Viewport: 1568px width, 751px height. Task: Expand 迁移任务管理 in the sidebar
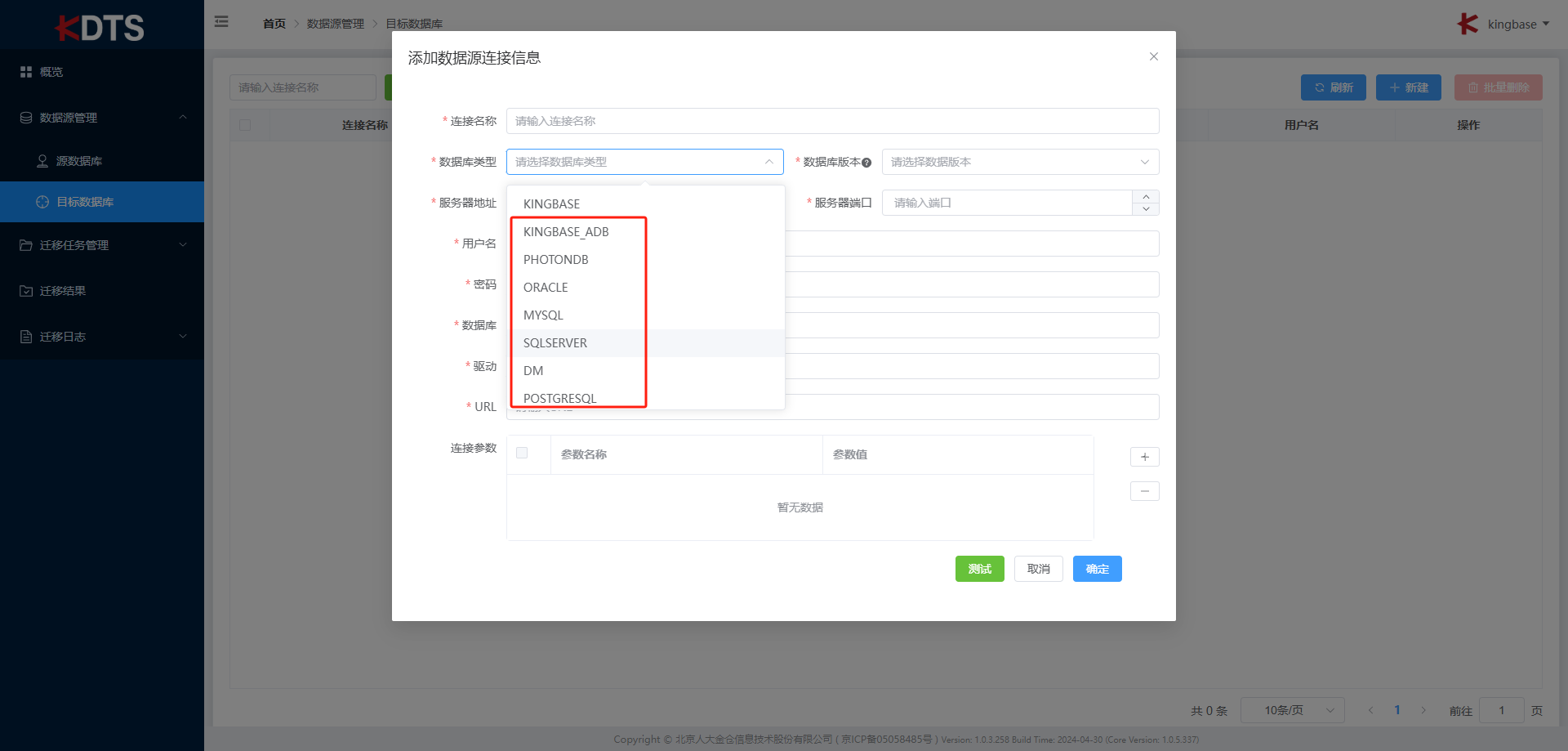tap(102, 245)
